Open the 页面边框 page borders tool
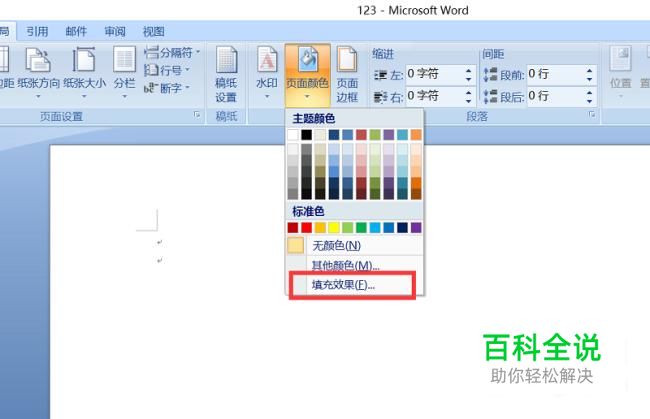This screenshot has width=650, height=419. (347, 75)
